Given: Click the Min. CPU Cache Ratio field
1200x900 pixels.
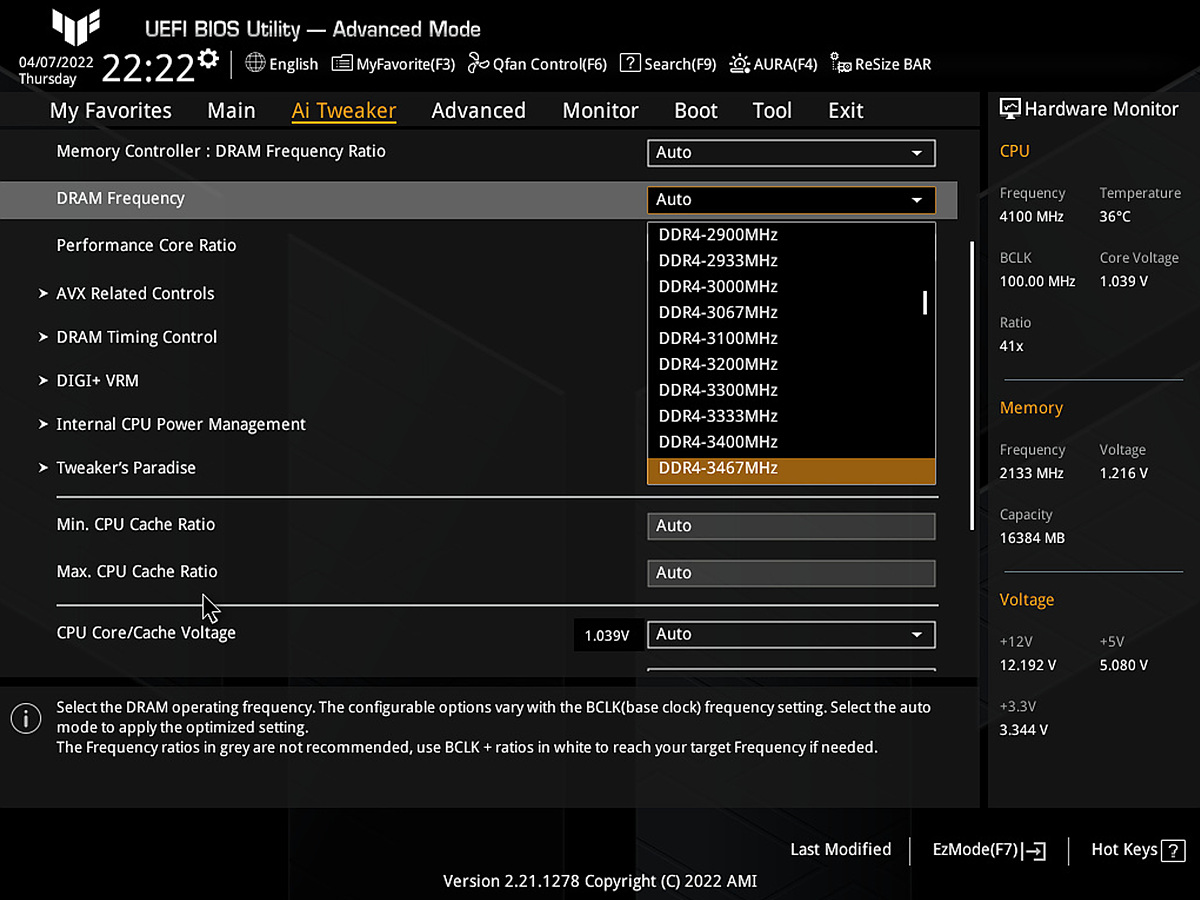Looking at the screenshot, I should tap(791, 526).
